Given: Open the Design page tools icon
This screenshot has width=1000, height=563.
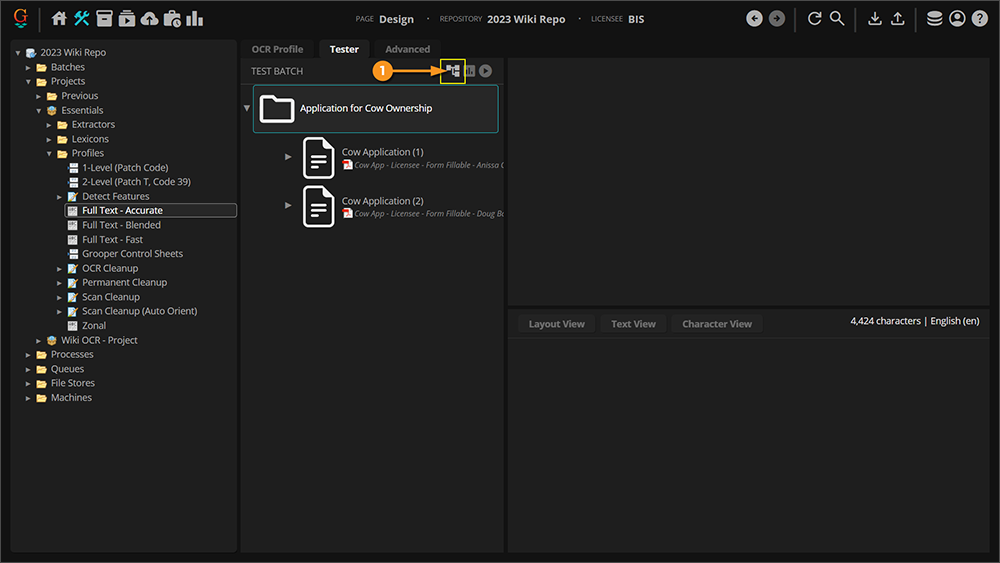Looking at the screenshot, I should click(x=82, y=18).
